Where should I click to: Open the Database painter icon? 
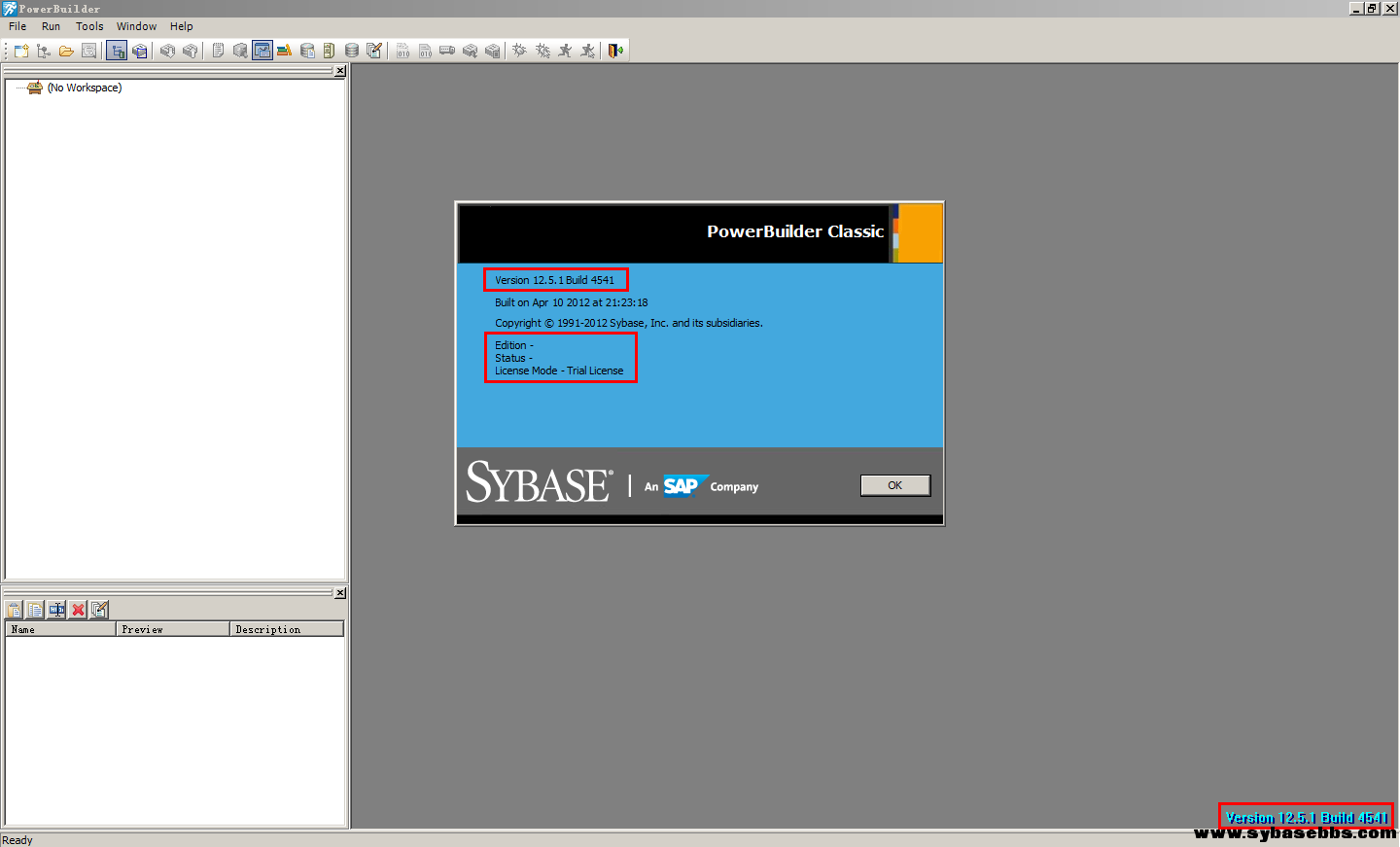(352, 51)
